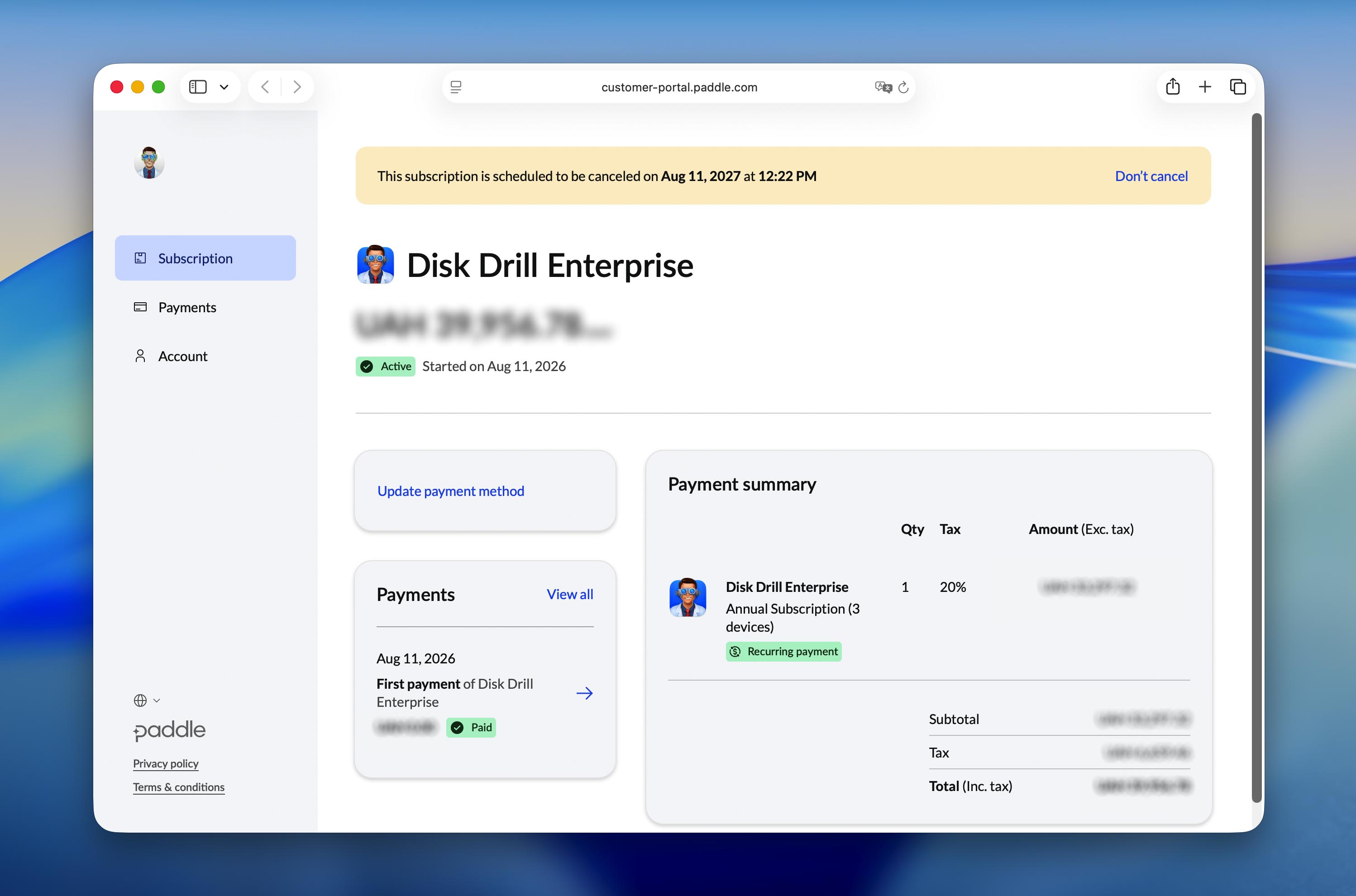Viewport: 1356px width, 896px height.
Task: Click the Total (Inc. tax) label
Action: (970, 786)
